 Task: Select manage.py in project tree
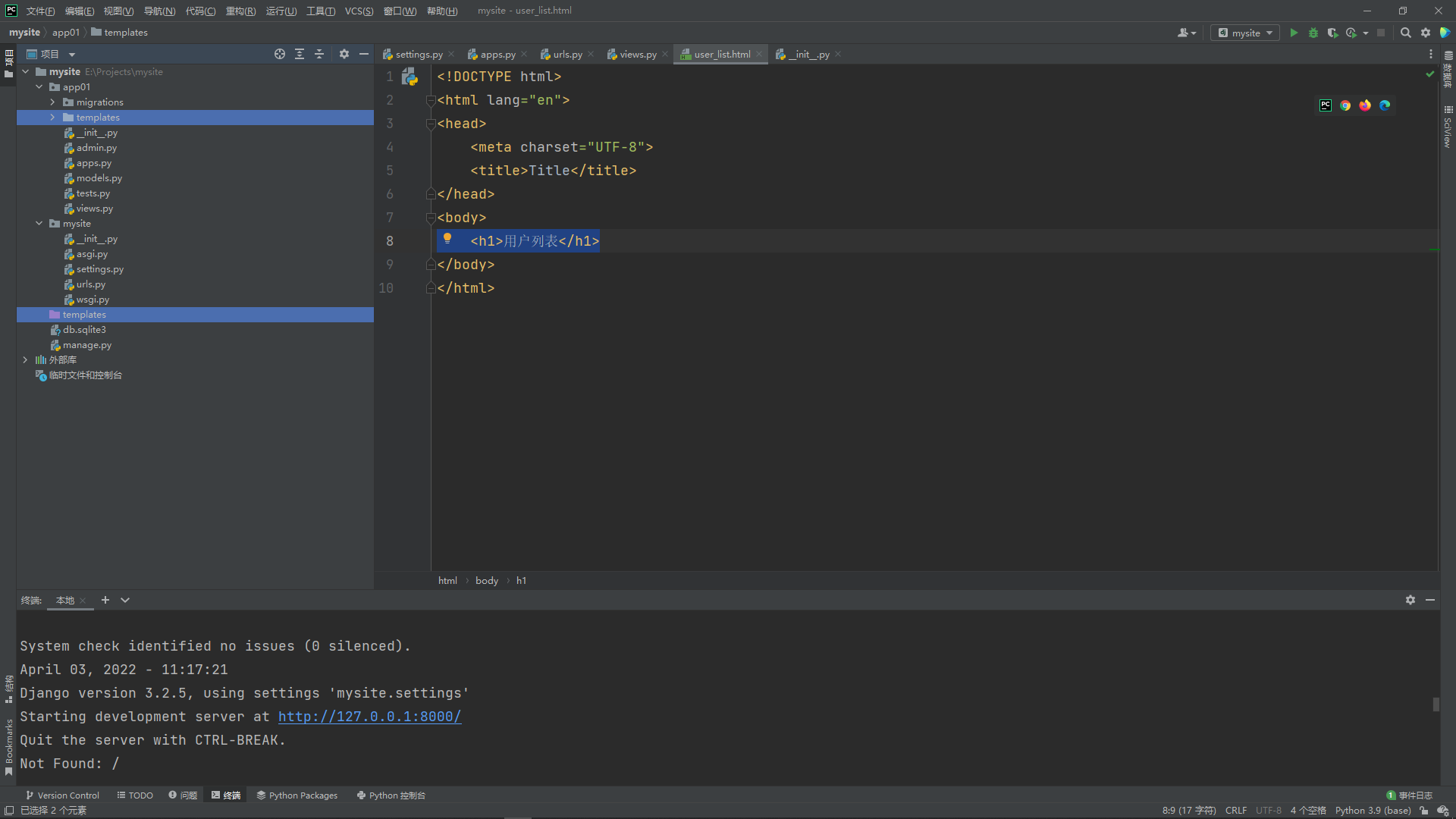pos(87,345)
